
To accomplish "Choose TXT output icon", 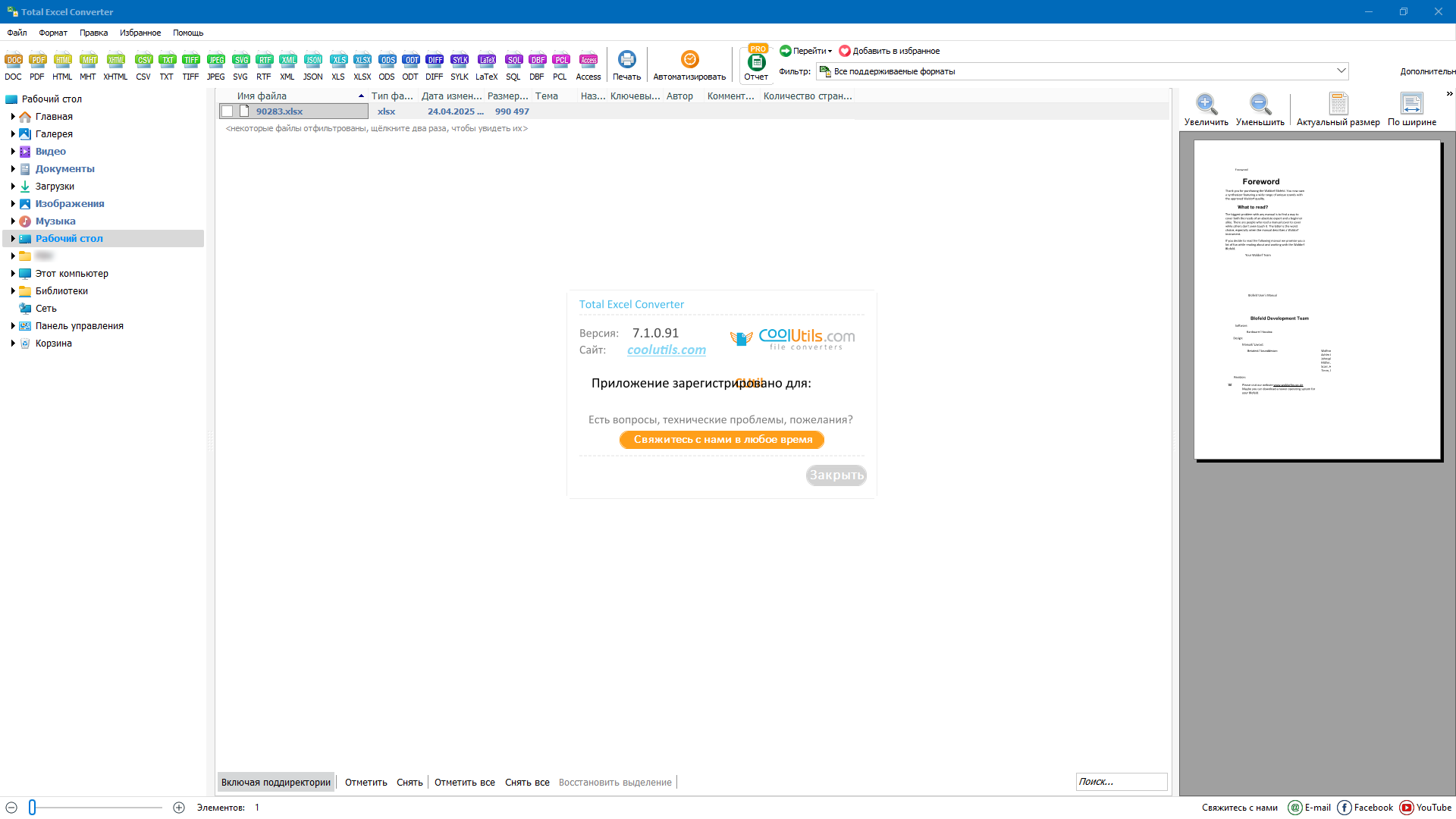I will pyautogui.click(x=167, y=66).
